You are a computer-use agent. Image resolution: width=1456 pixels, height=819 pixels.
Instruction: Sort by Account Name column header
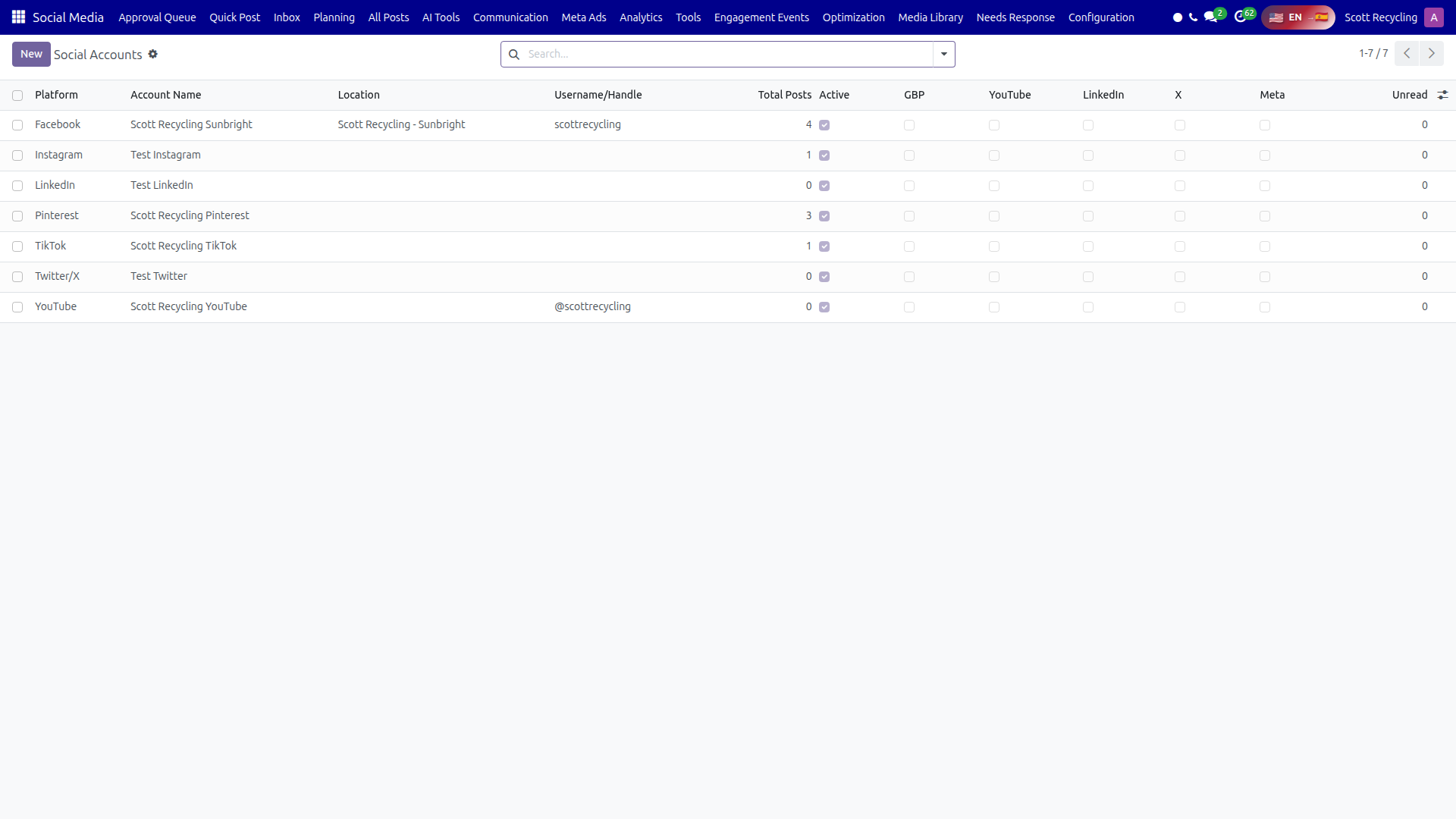tap(165, 95)
